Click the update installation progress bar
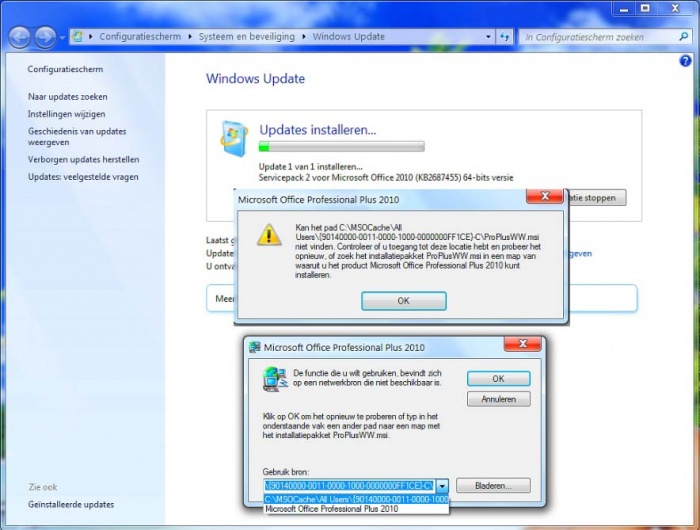Viewport: 700px width, 530px height. pos(342,146)
